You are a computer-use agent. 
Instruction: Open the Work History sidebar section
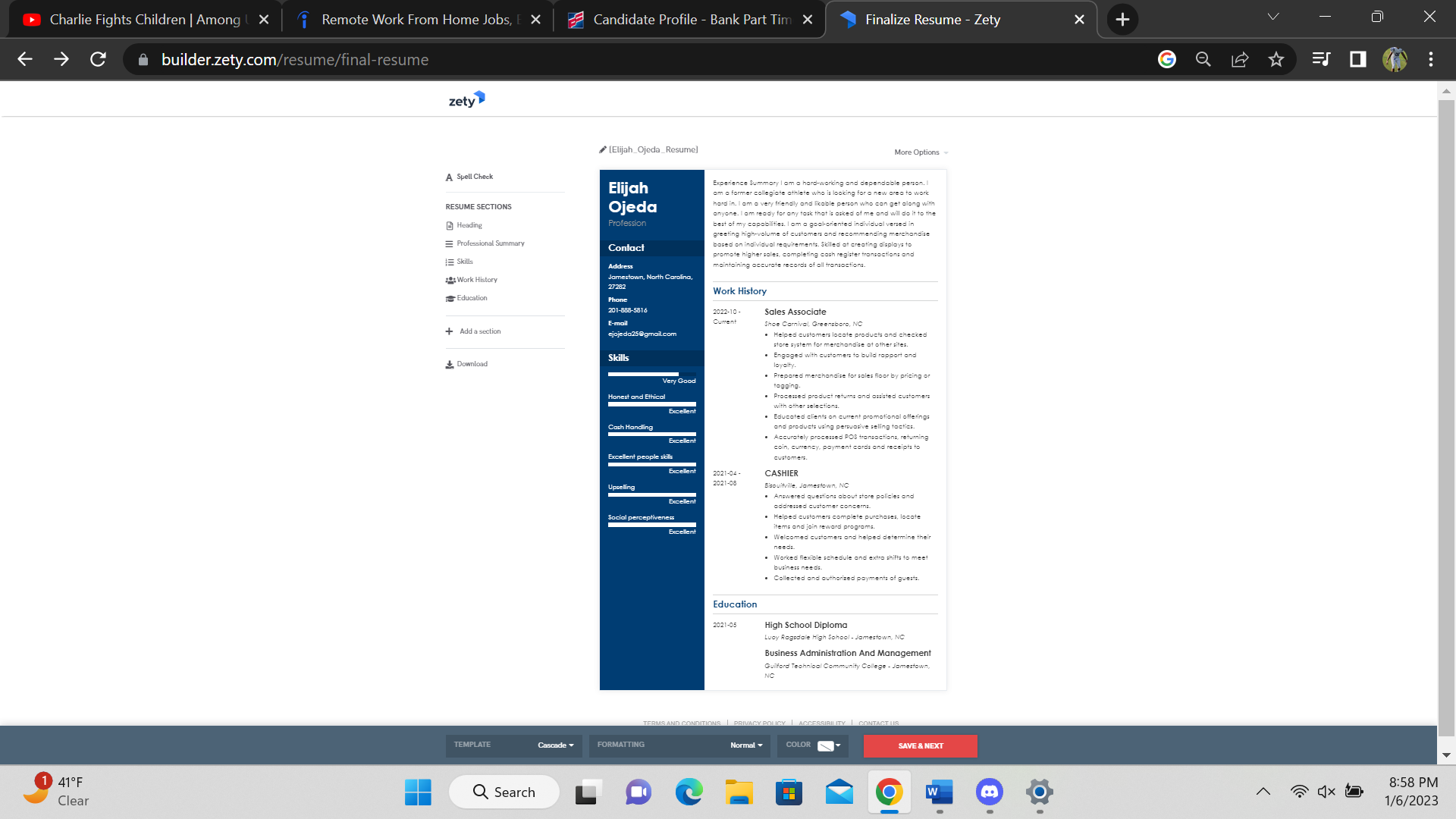(472, 280)
